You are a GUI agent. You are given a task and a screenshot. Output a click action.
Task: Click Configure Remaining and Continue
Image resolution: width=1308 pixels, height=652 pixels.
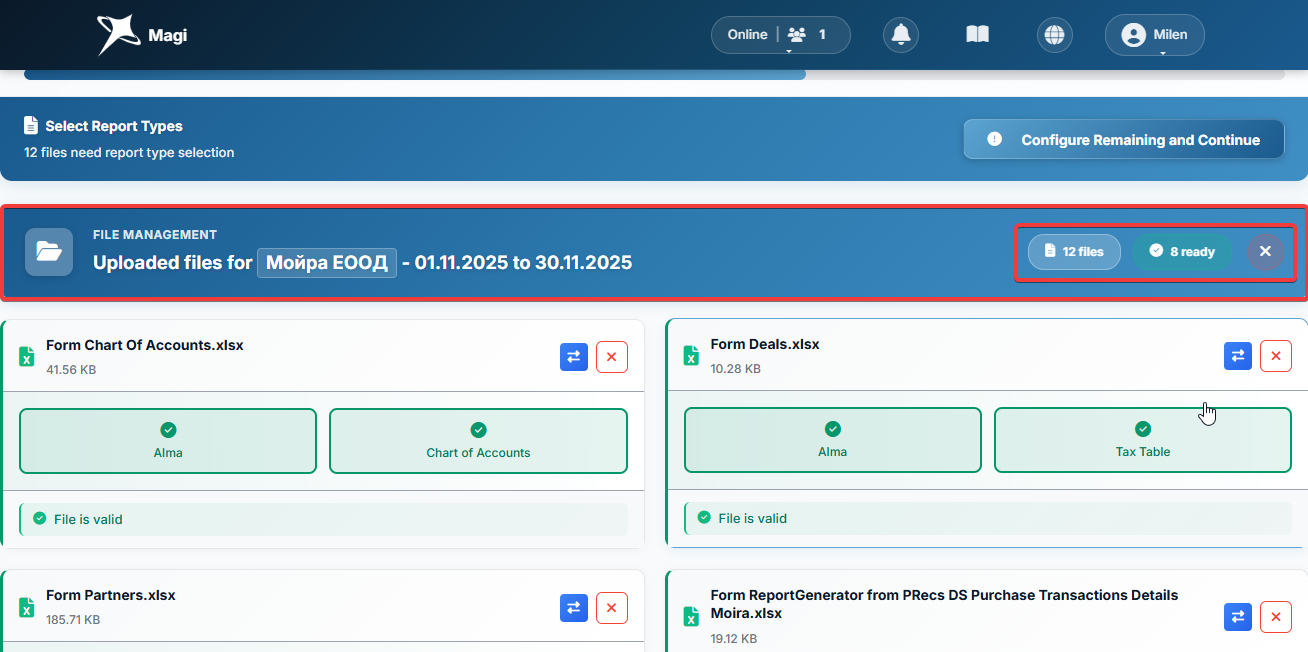1124,140
